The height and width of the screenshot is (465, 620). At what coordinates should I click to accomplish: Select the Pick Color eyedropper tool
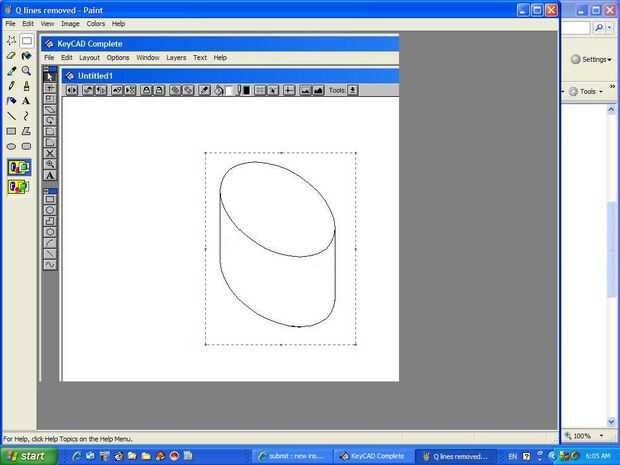click(11, 71)
